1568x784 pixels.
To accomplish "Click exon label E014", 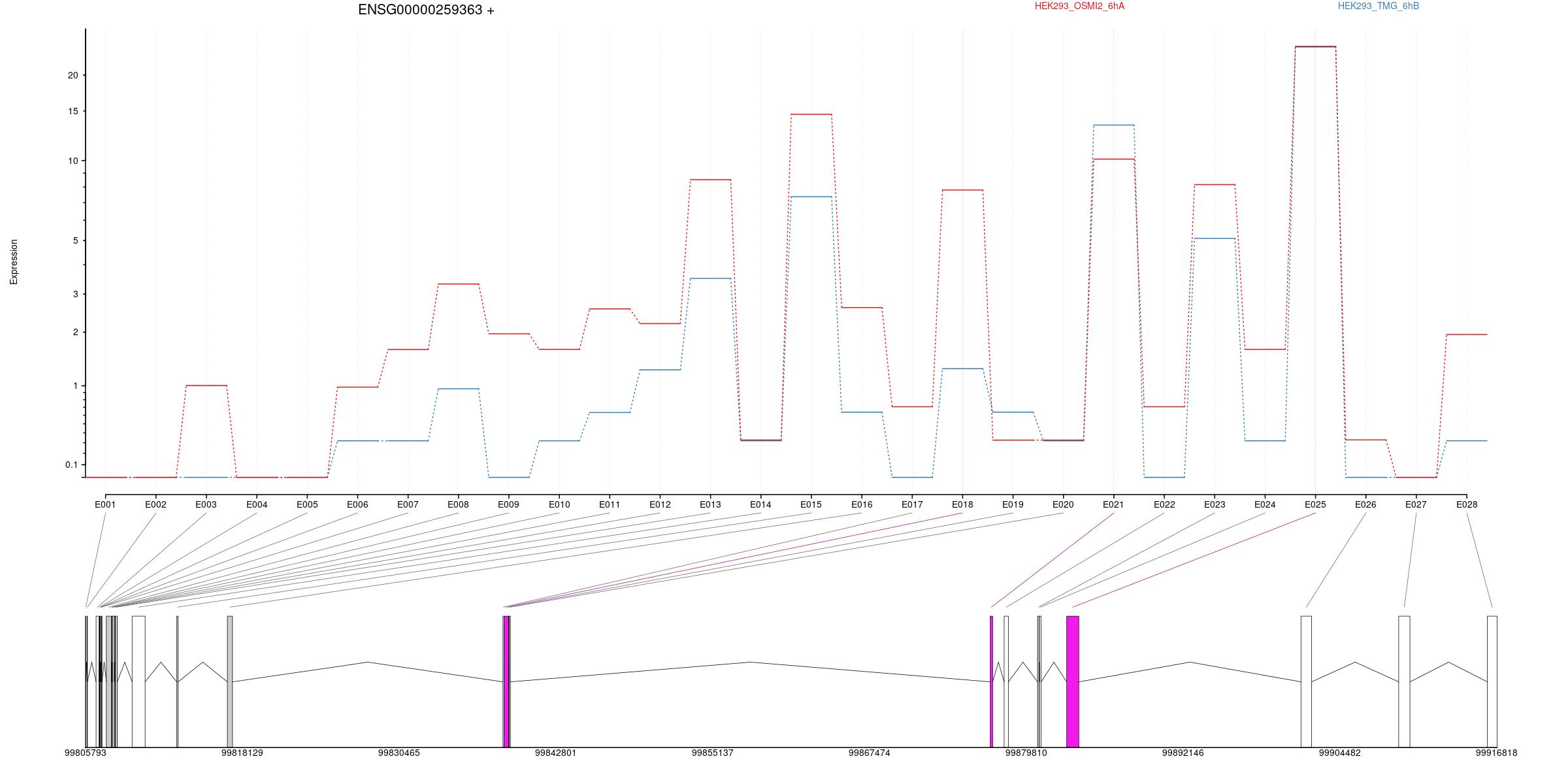I will [x=760, y=504].
